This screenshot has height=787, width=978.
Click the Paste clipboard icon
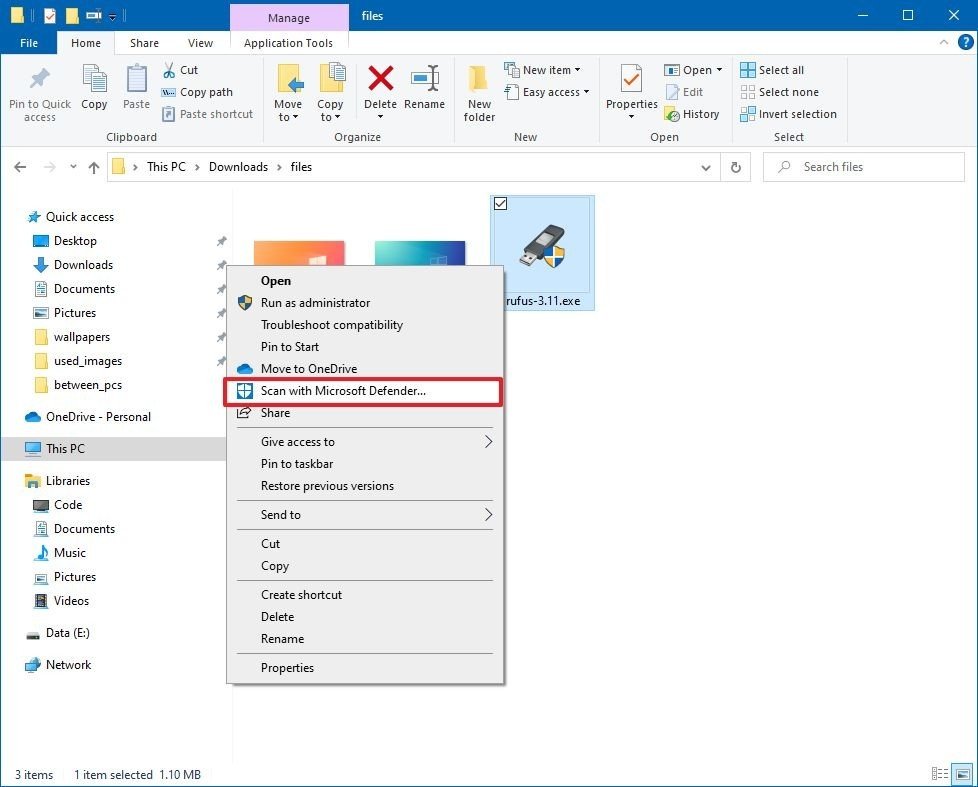pyautogui.click(x=136, y=79)
